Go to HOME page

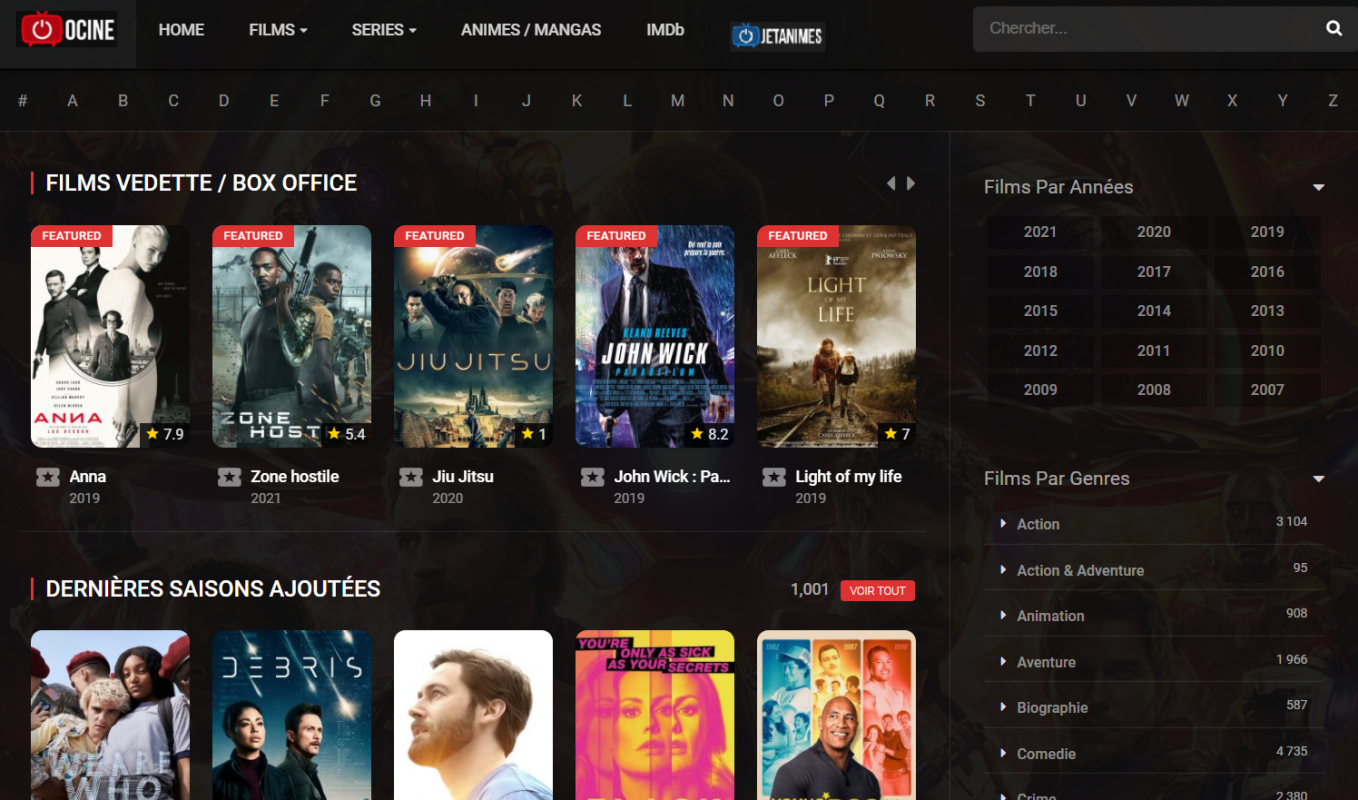[181, 30]
